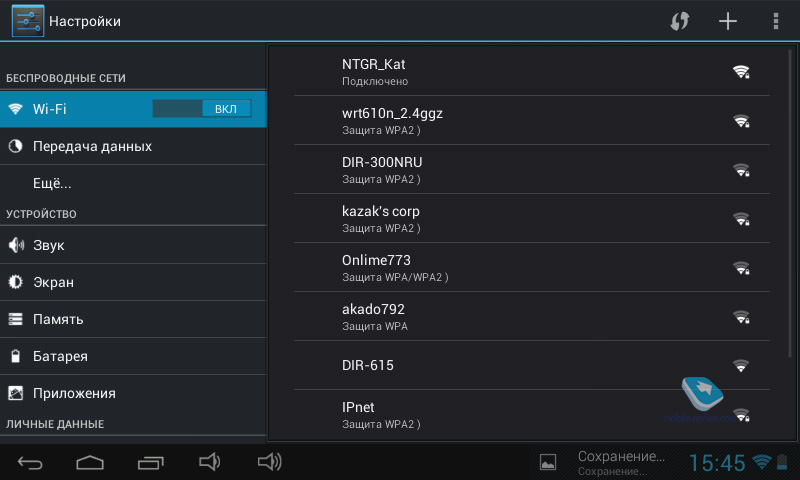The image size is (800, 480).
Task: Open Память settings
Action: tap(133, 319)
